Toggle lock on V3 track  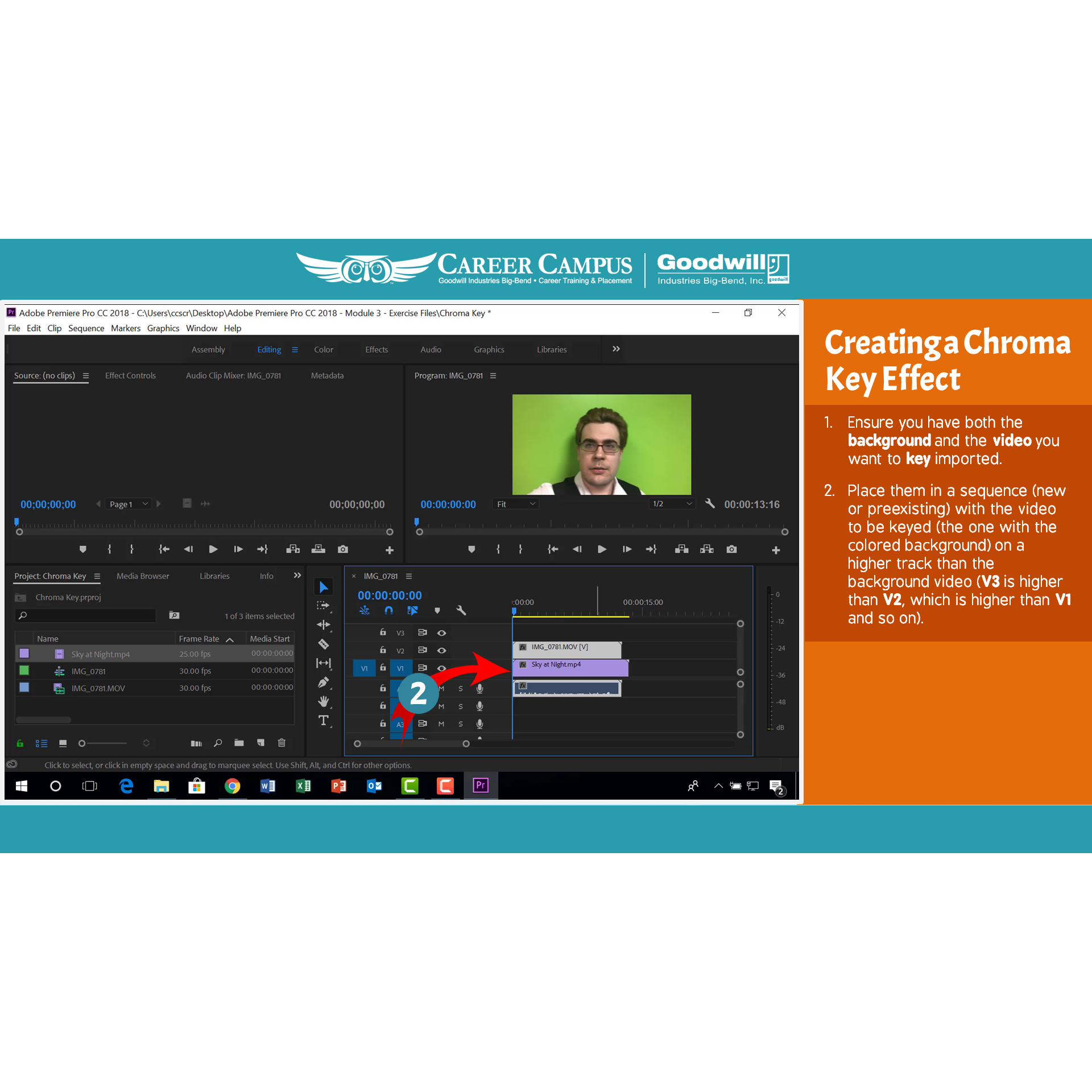[x=383, y=632]
